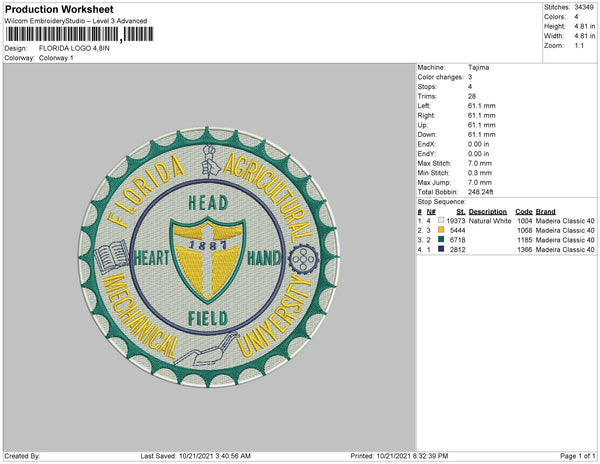
Task: Click the Zoom value "1:1"
Action: (579, 46)
